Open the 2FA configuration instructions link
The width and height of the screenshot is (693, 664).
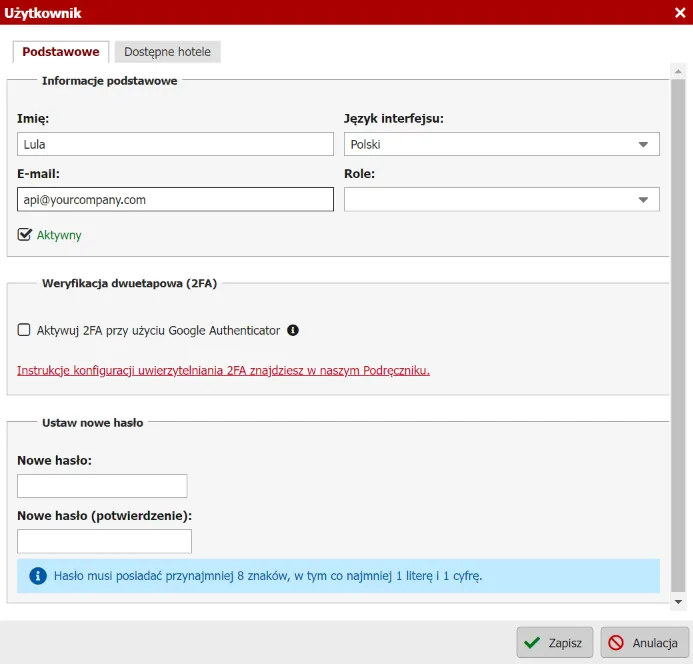(x=223, y=370)
